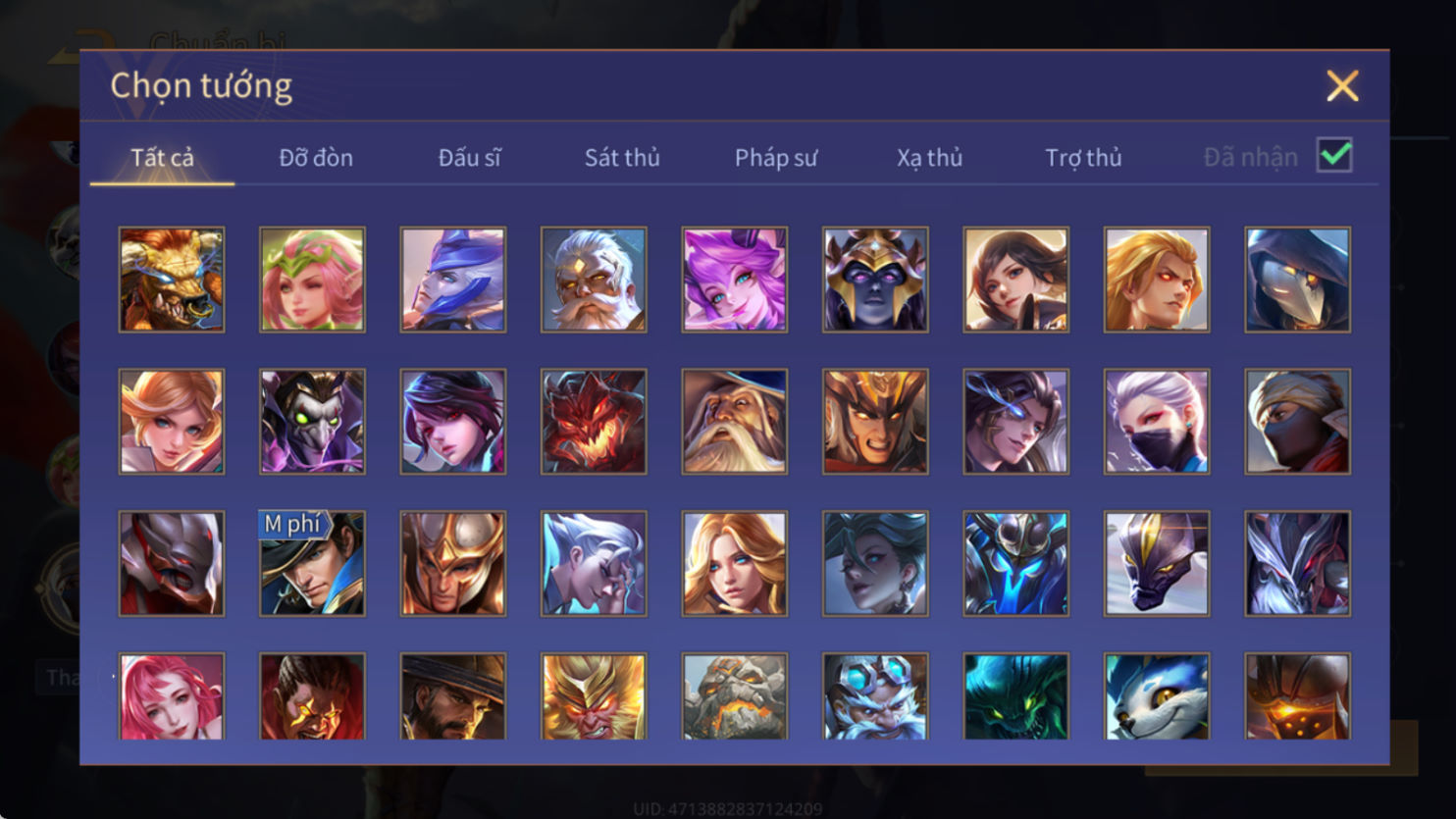
Task: Pick the masked white-haired ninja hero
Action: pos(1157,422)
